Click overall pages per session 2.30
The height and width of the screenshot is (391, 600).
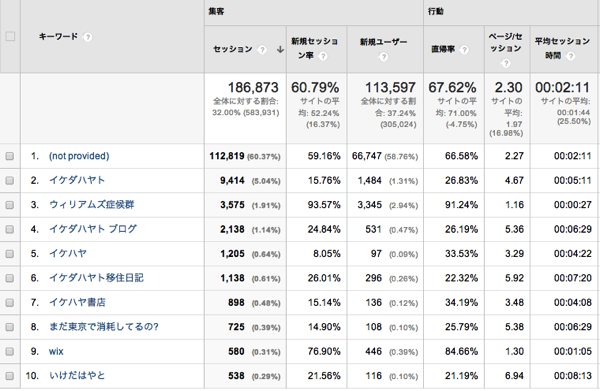508,88
